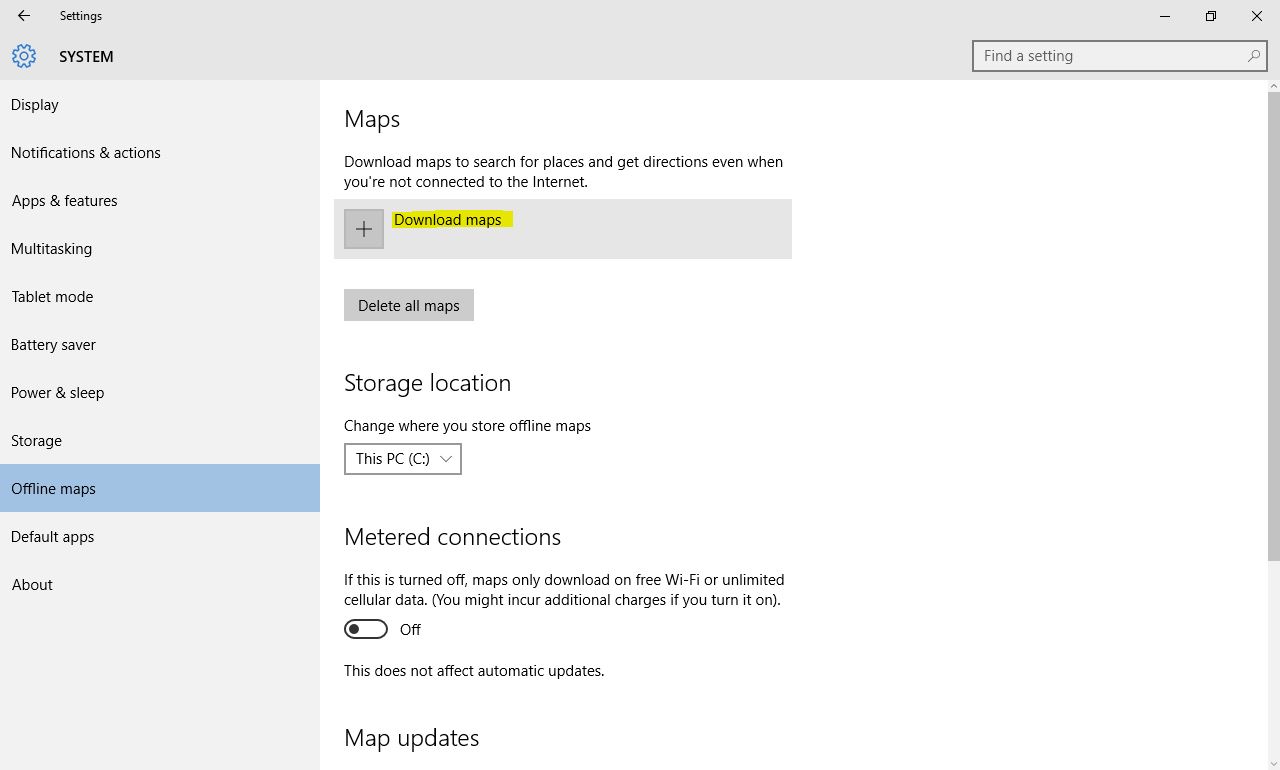The width and height of the screenshot is (1280, 770).
Task: Turn on downloads over metered connections
Action: 365,629
